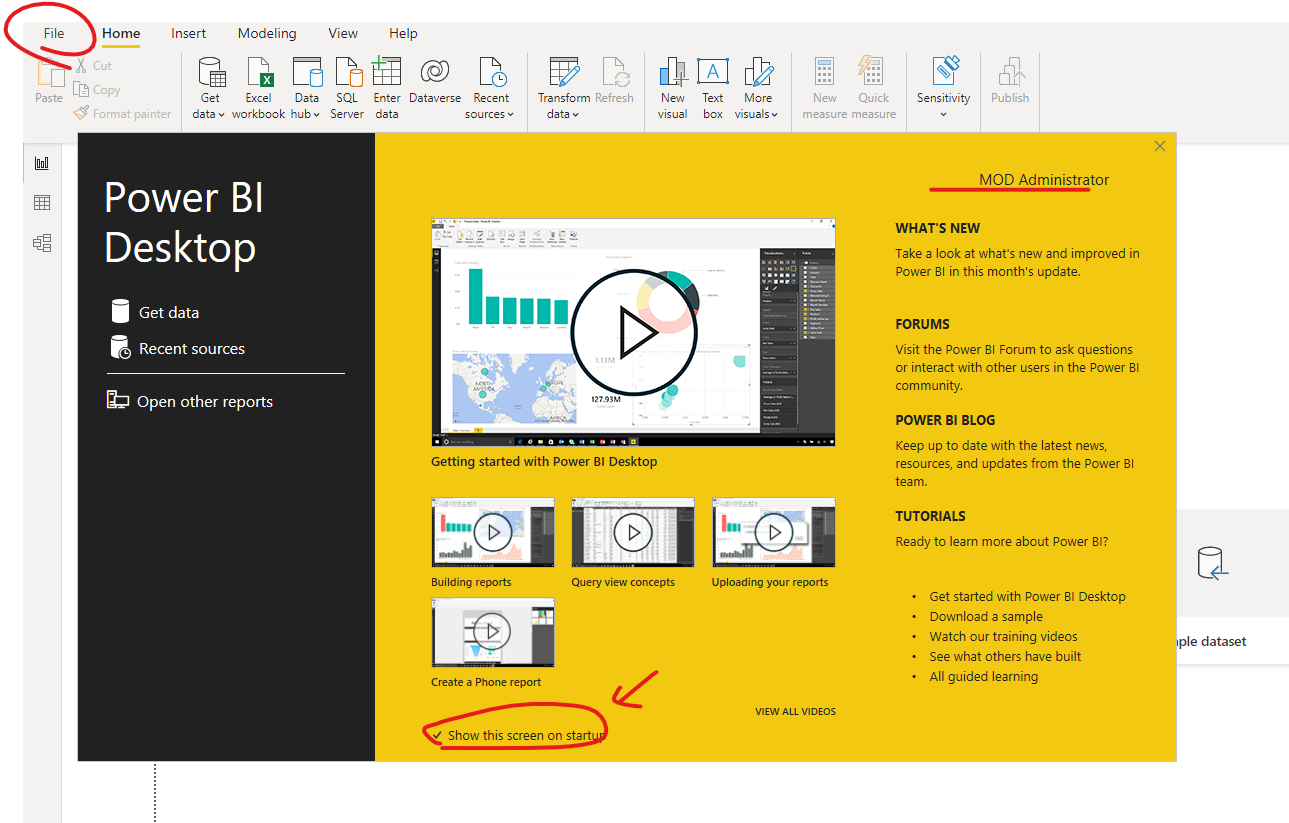Image resolution: width=1289 pixels, height=823 pixels.
Task: Expand the Data hub dropdown
Action: pyautogui.click(x=307, y=88)
